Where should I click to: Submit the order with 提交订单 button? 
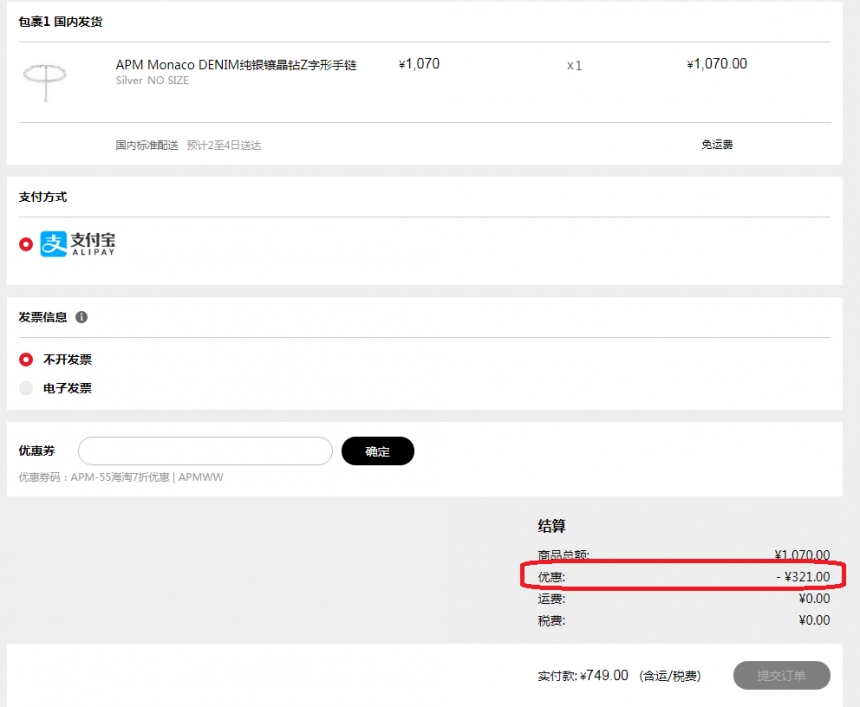782,675
